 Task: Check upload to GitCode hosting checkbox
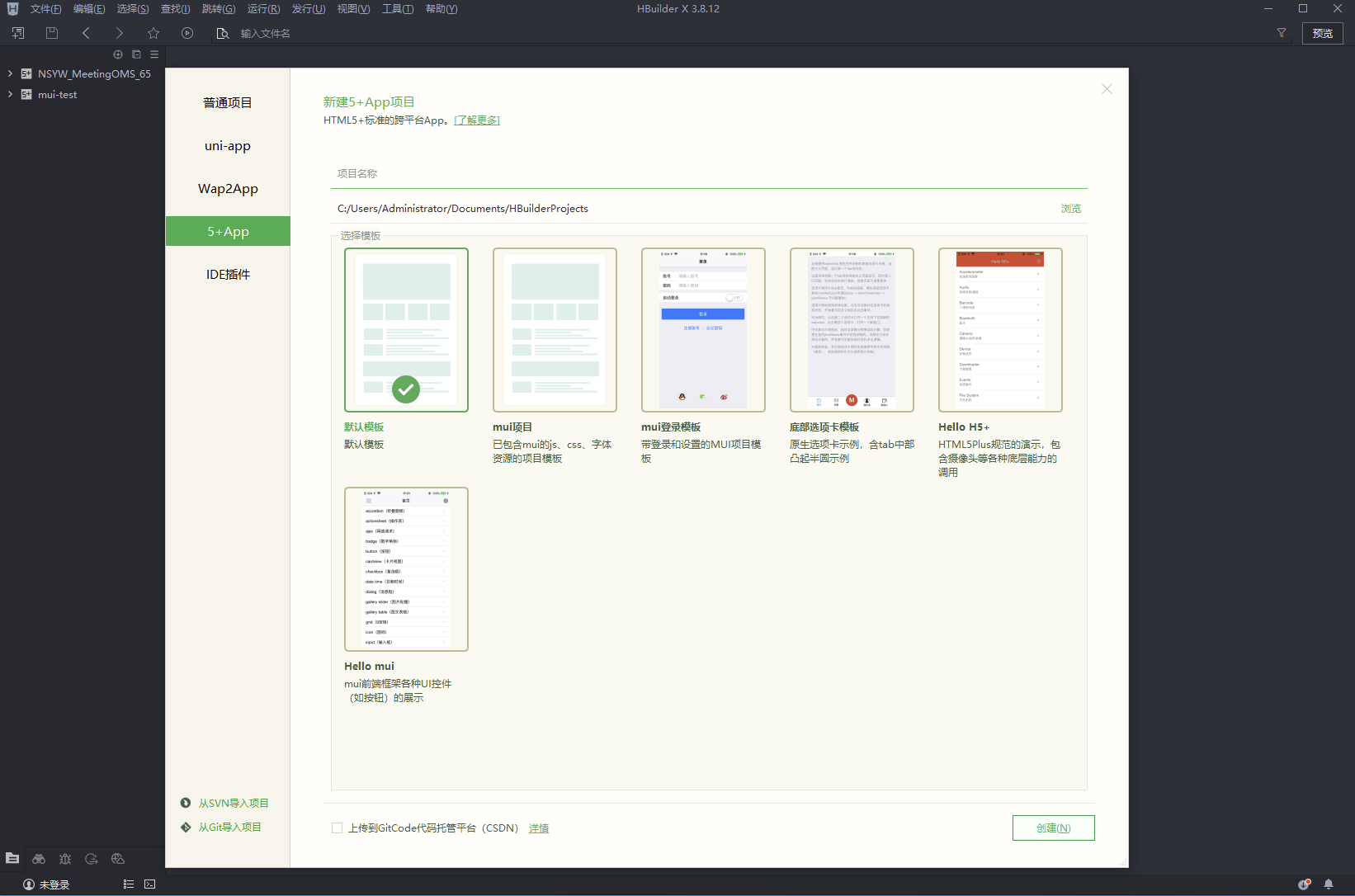coord(337,828)
